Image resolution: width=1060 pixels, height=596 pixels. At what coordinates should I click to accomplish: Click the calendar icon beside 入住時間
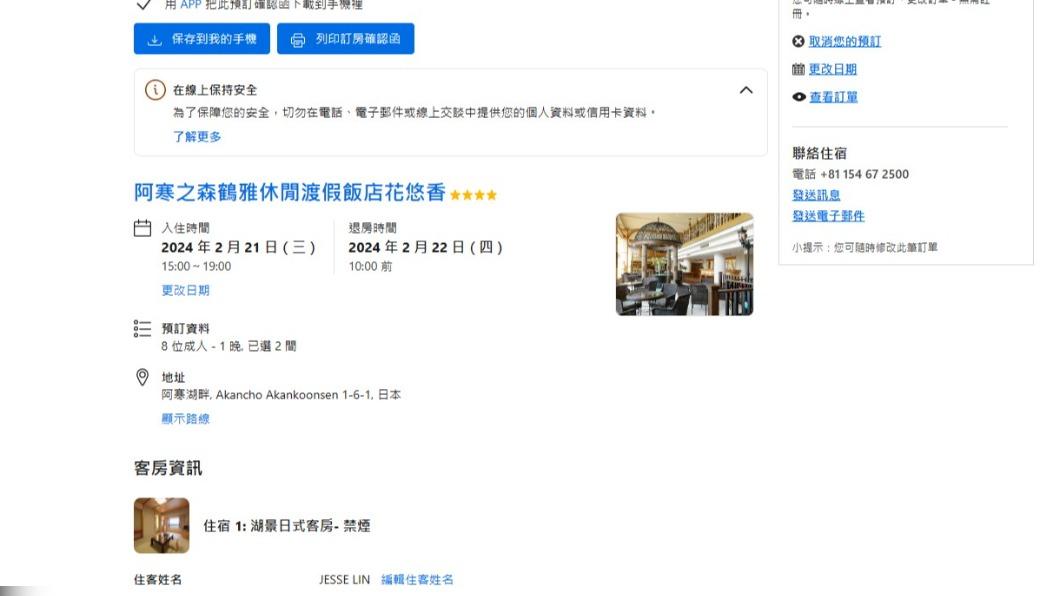(142, 228)
